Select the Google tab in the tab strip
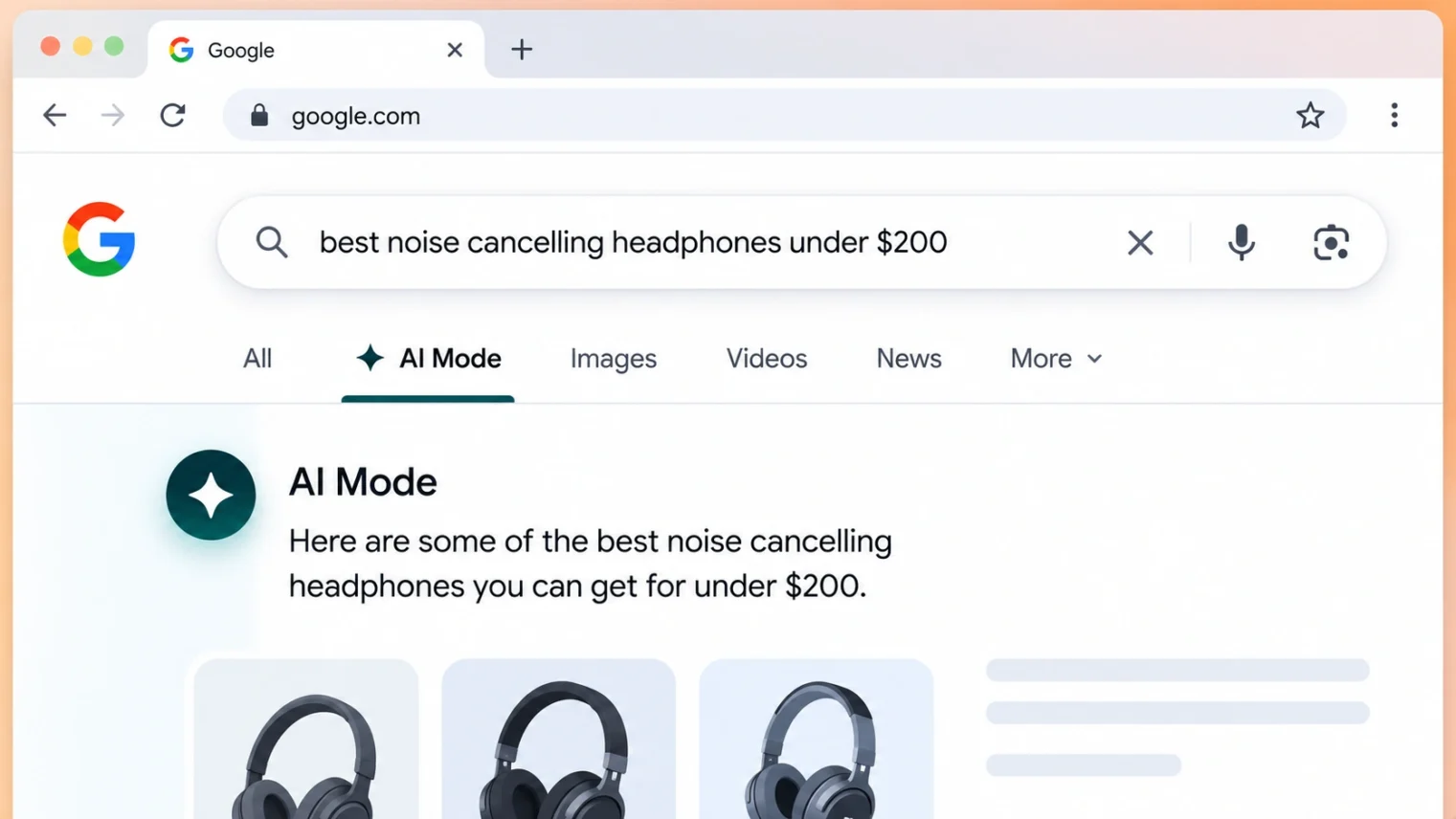Viewport: 1456px width, 819px height. 316,50
